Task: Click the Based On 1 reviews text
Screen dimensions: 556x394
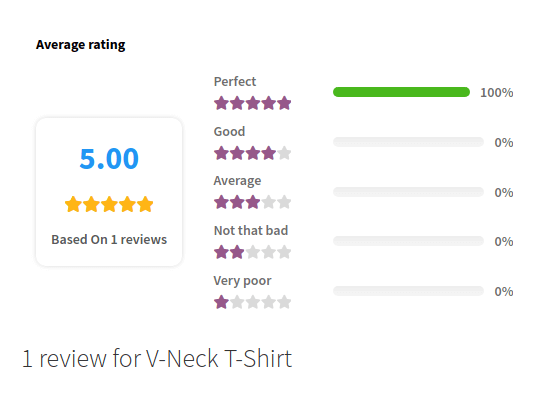Action: click(x=109, y=240)
